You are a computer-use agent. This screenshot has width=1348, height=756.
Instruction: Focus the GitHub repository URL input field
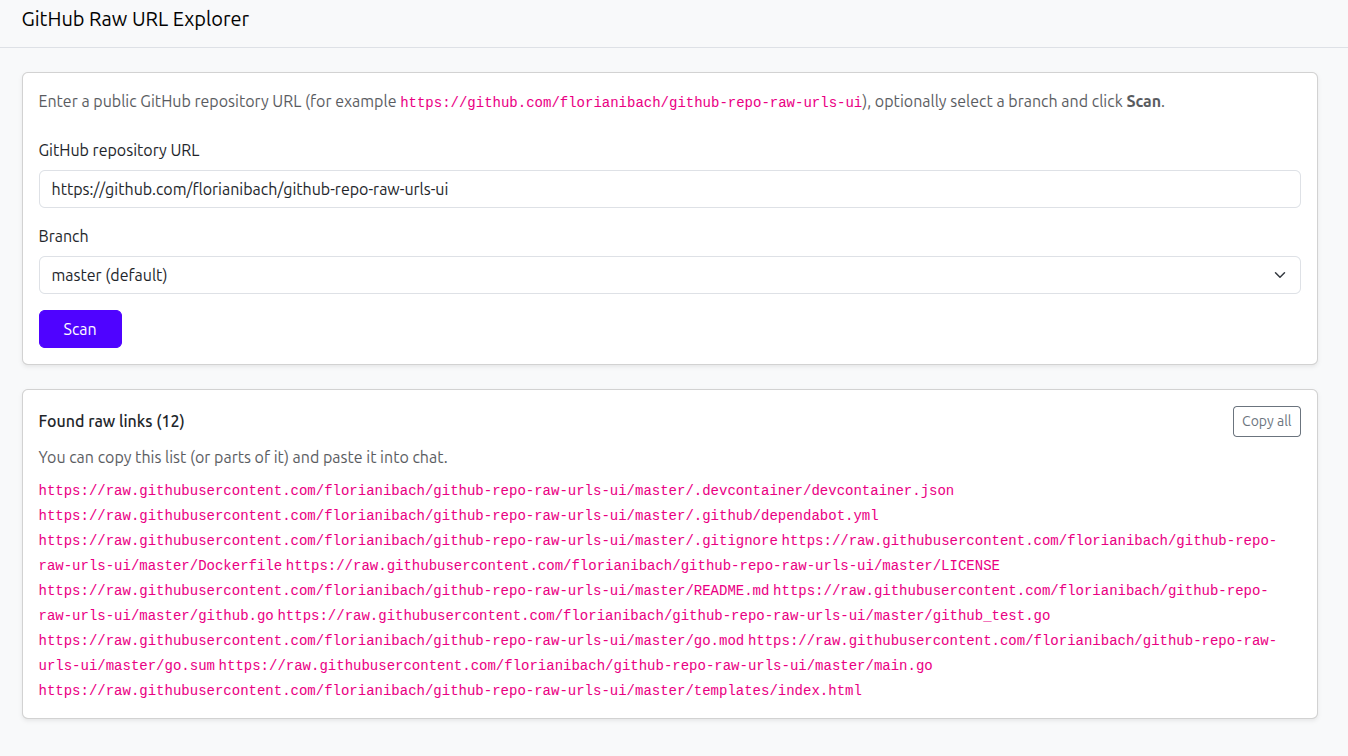pos(669,189)
